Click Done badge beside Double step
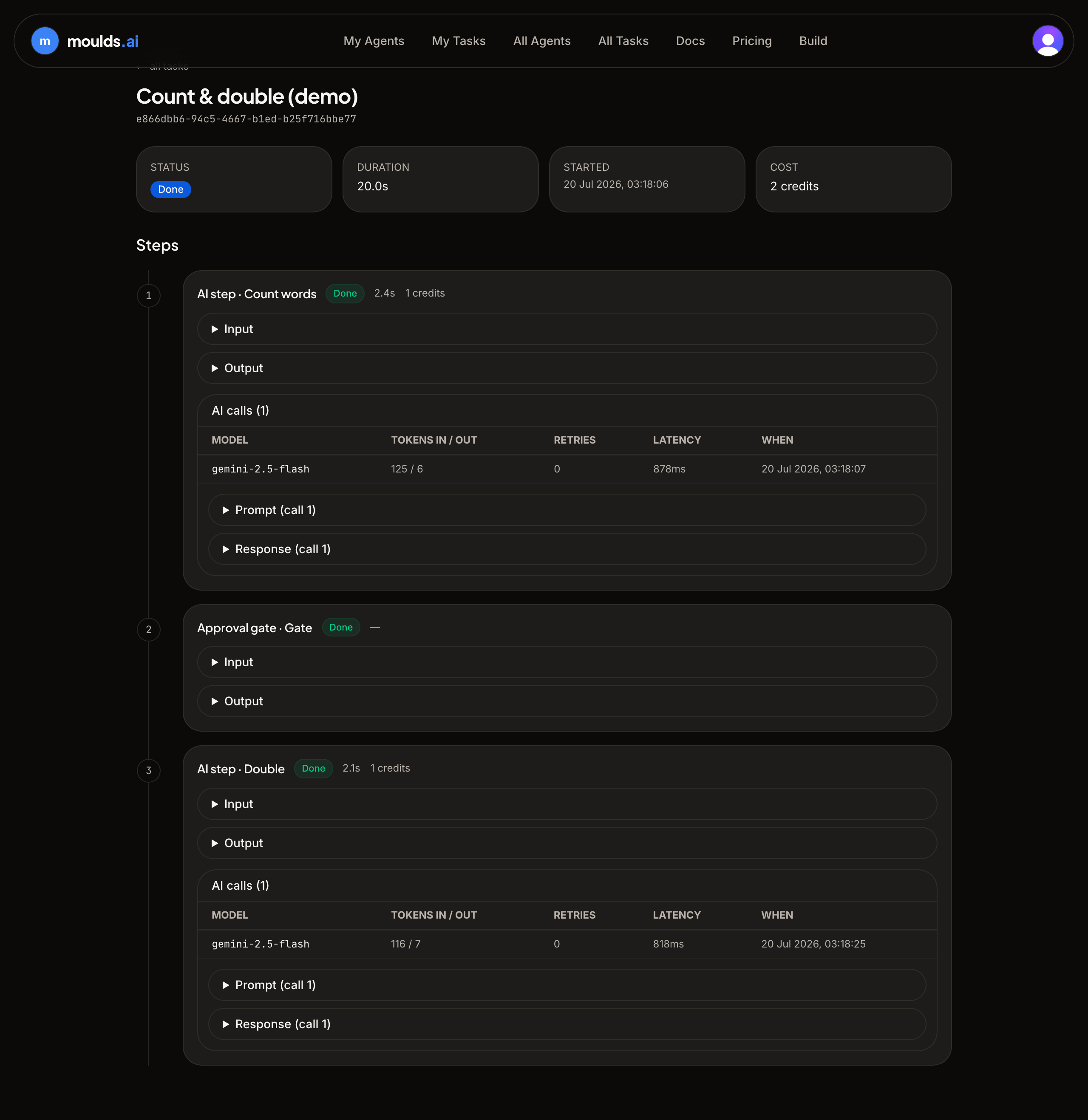This screenshot has height=1120, width=1088. [313, 769]
